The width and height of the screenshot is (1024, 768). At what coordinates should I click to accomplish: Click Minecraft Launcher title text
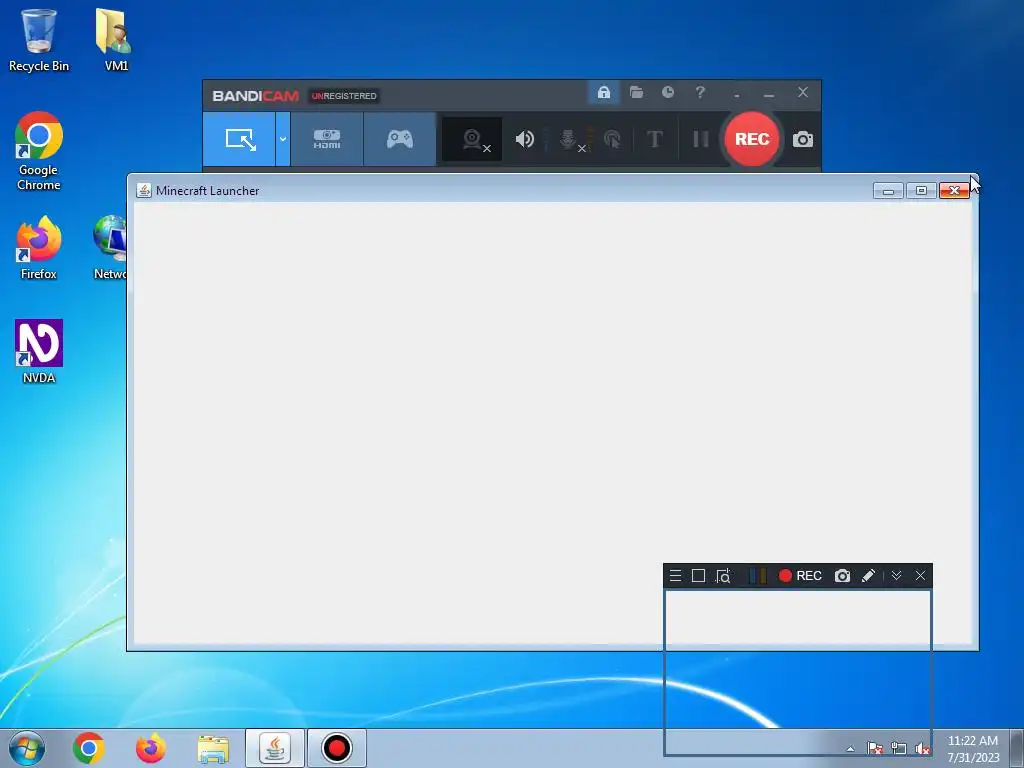point(208,191)
